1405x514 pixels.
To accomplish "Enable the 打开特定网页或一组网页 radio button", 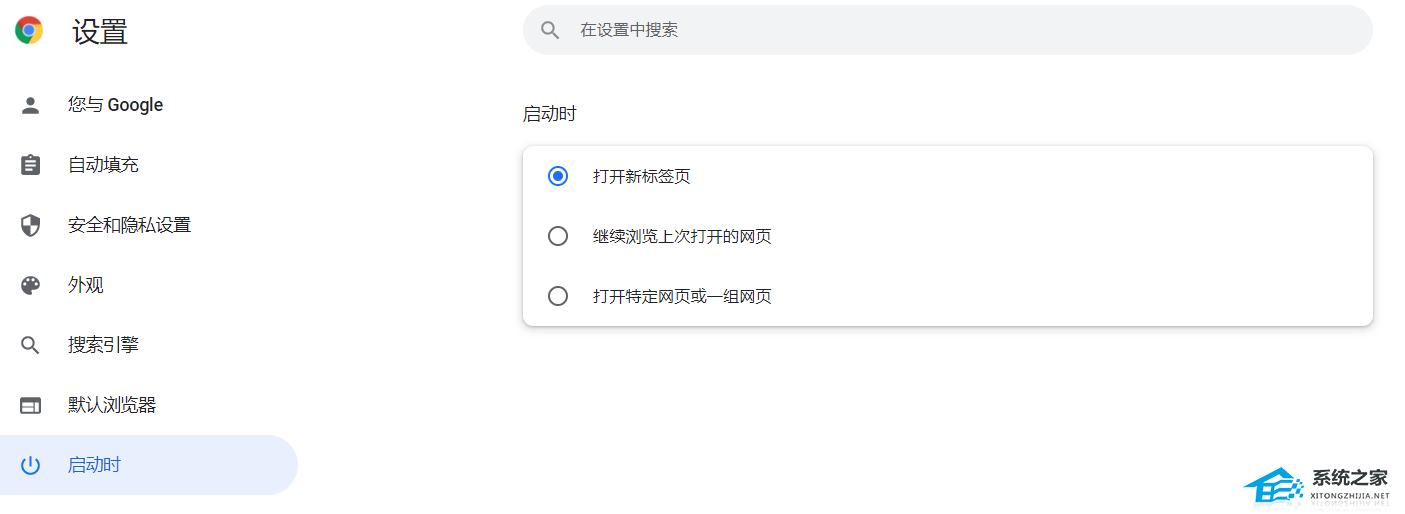I will (x=558, y=296).
